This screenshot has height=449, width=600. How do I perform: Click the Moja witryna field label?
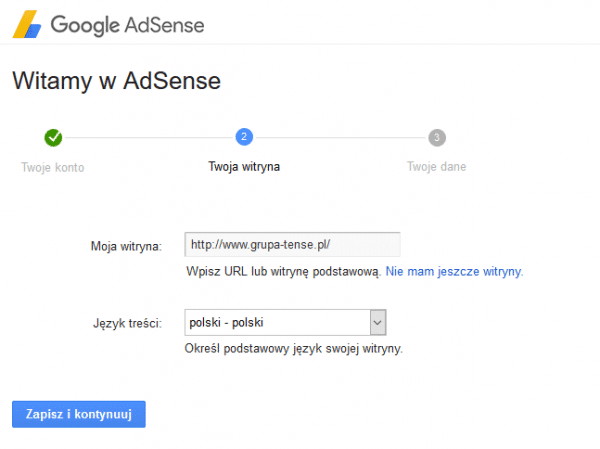click(126, 246)
